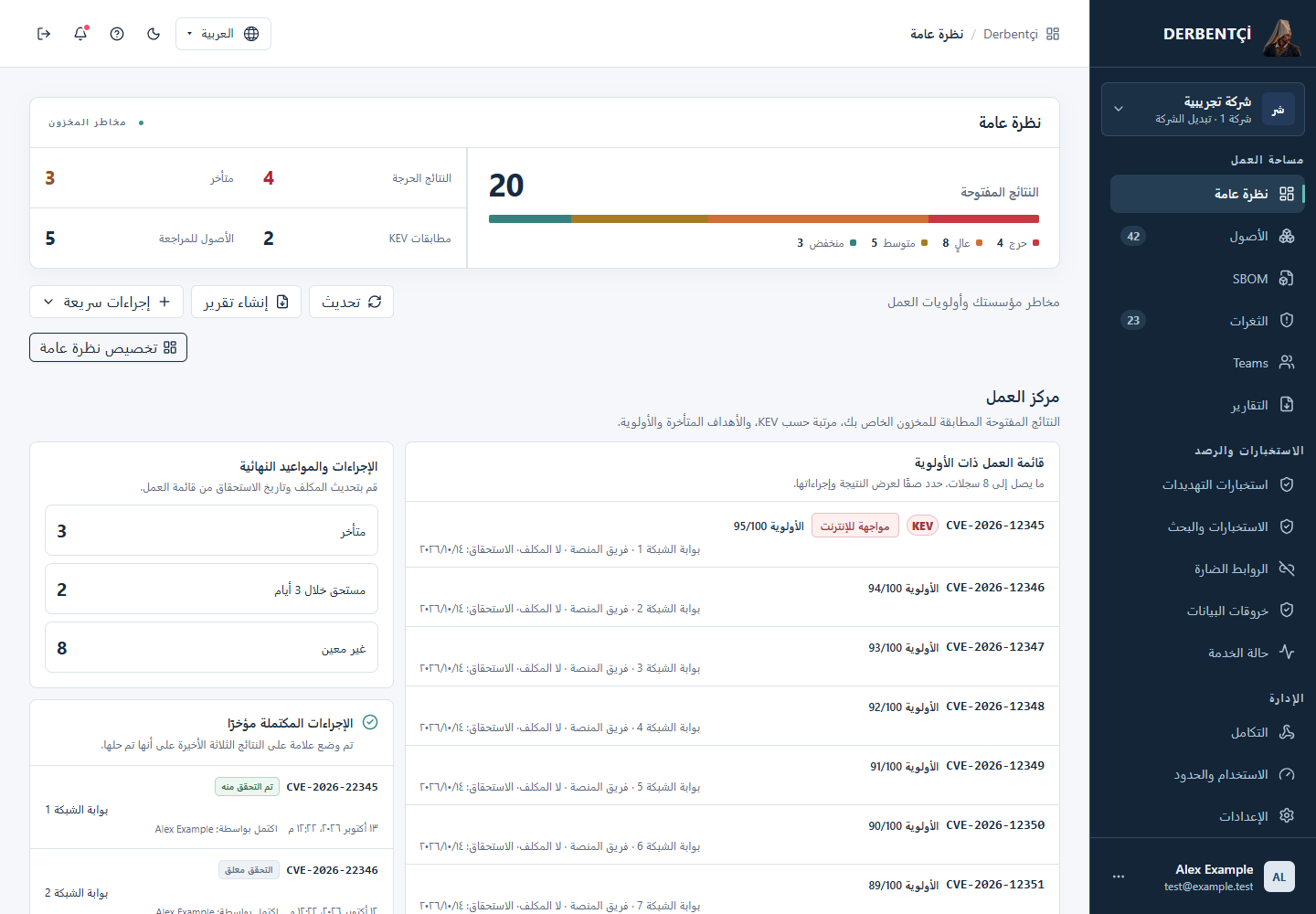Select نظرة عامة in the sidebar
1316x914 pixels.
(x=1207, y=194)
